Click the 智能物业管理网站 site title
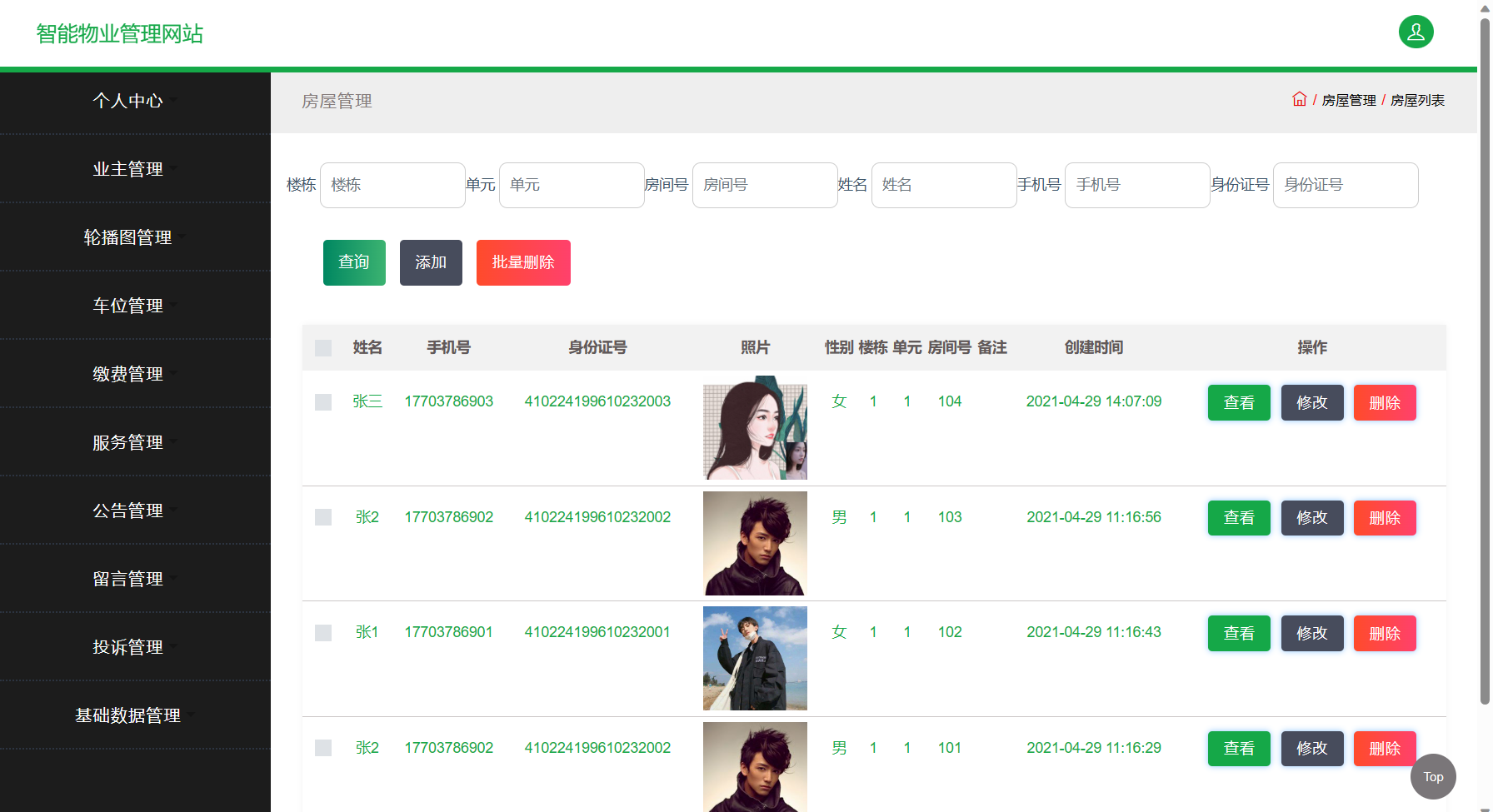The width and height of the screenshot is (1493, 812). point(120,33)
